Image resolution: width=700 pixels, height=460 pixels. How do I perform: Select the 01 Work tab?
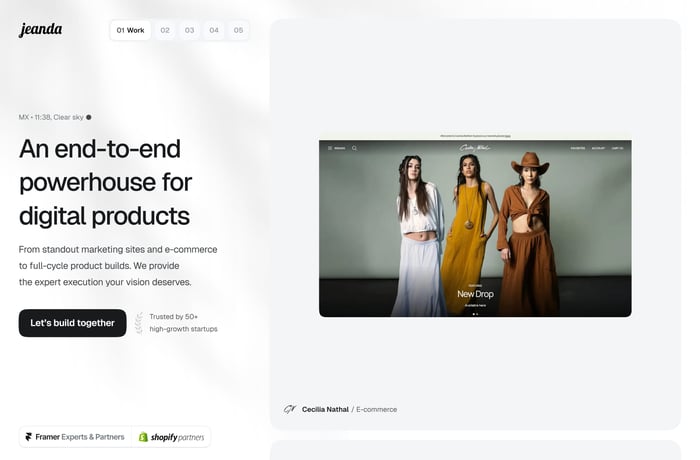coord(130,30)
